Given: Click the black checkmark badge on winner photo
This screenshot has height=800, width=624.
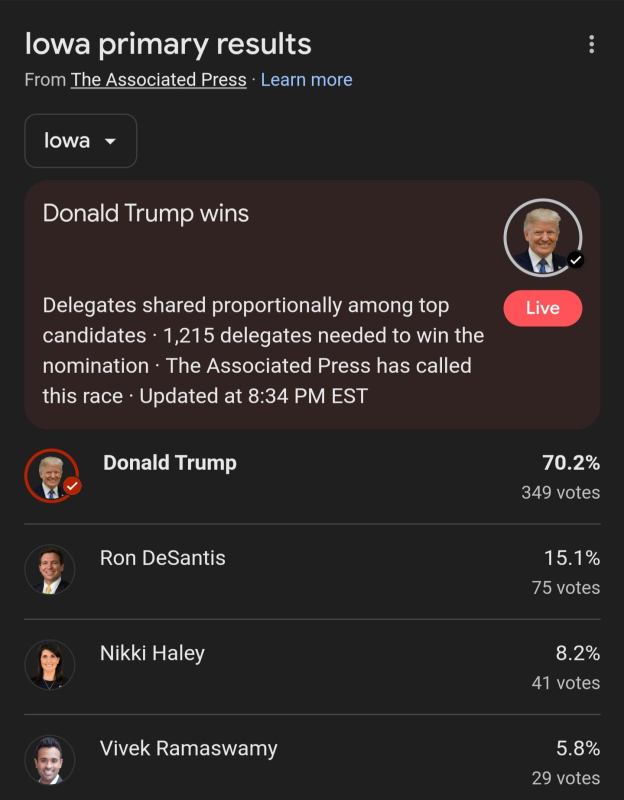Looking at the screenshot, I should click(575, 260).
